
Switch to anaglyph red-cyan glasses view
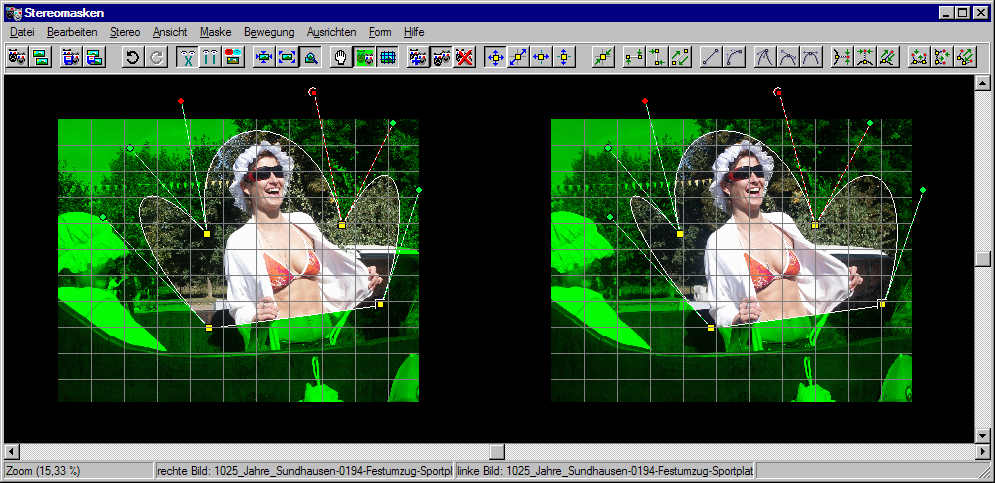(x=234, y=58)
